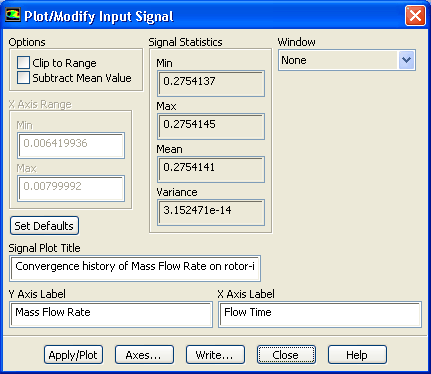The height and width of the screenshot is (374, 431).
Task: Click the Set Defaults button
Action: 44,226
